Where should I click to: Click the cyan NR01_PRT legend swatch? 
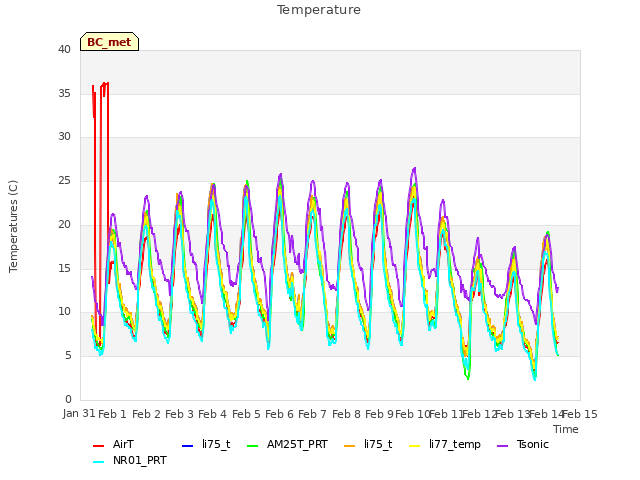click(98, 462)
